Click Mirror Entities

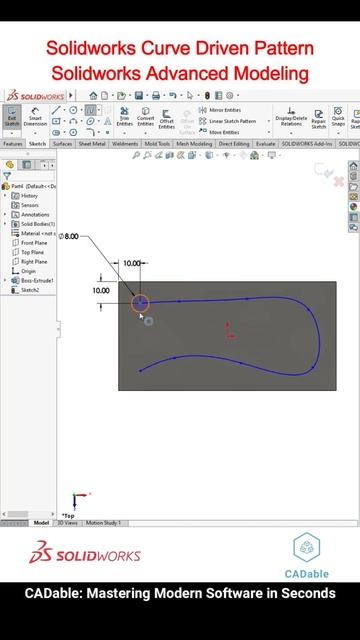point(220,110)
